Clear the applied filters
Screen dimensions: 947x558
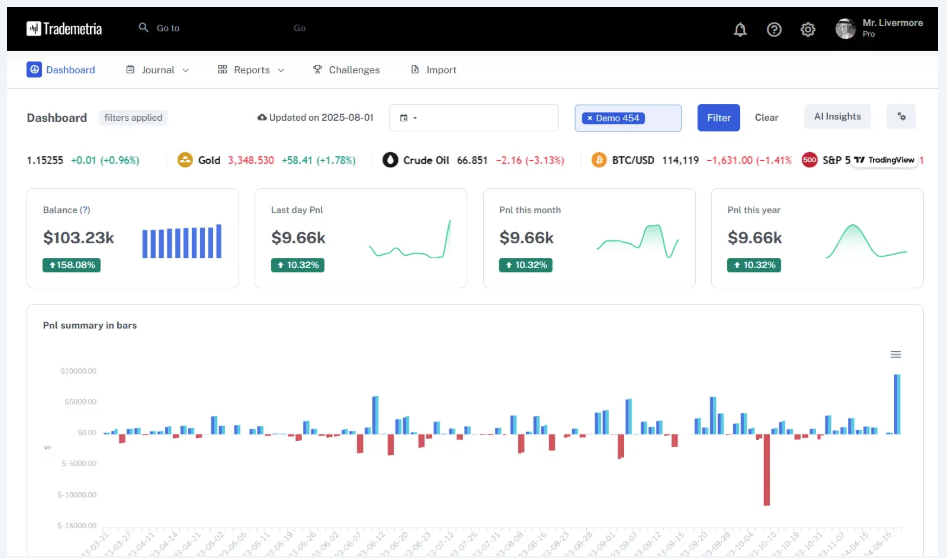pyautogui.click(x=766, y=118)
